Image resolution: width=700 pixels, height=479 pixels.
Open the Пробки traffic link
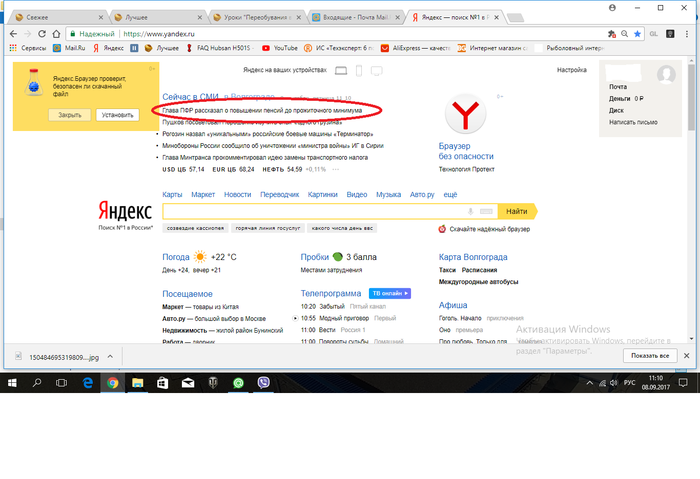(x=314, y=257)
